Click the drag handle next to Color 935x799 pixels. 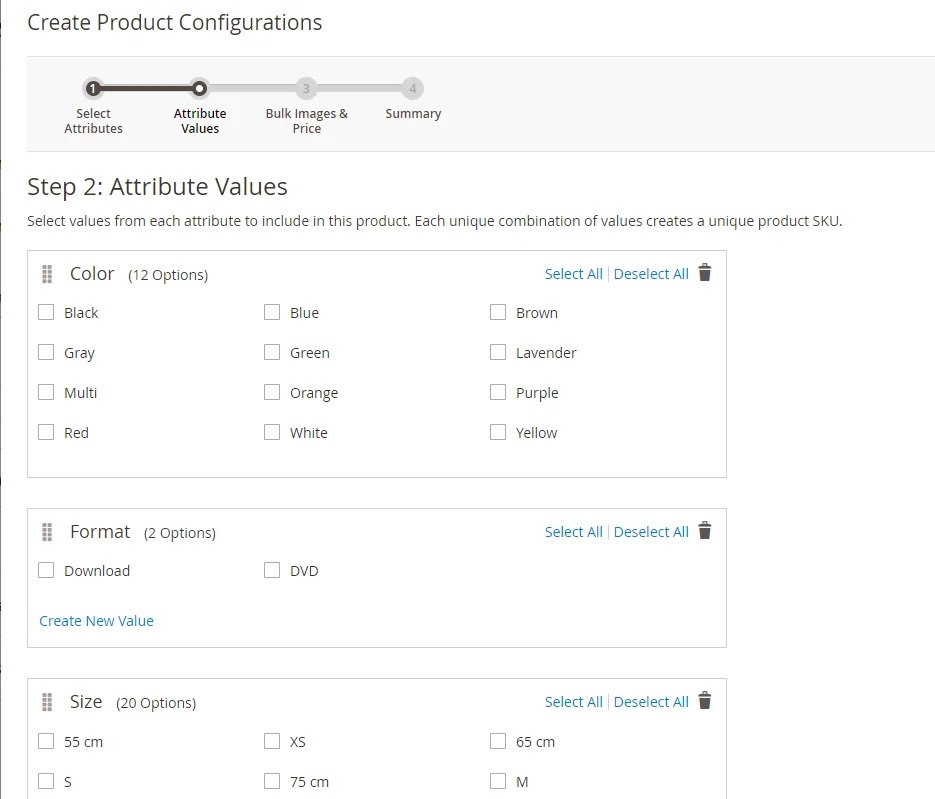coord(46,274)
